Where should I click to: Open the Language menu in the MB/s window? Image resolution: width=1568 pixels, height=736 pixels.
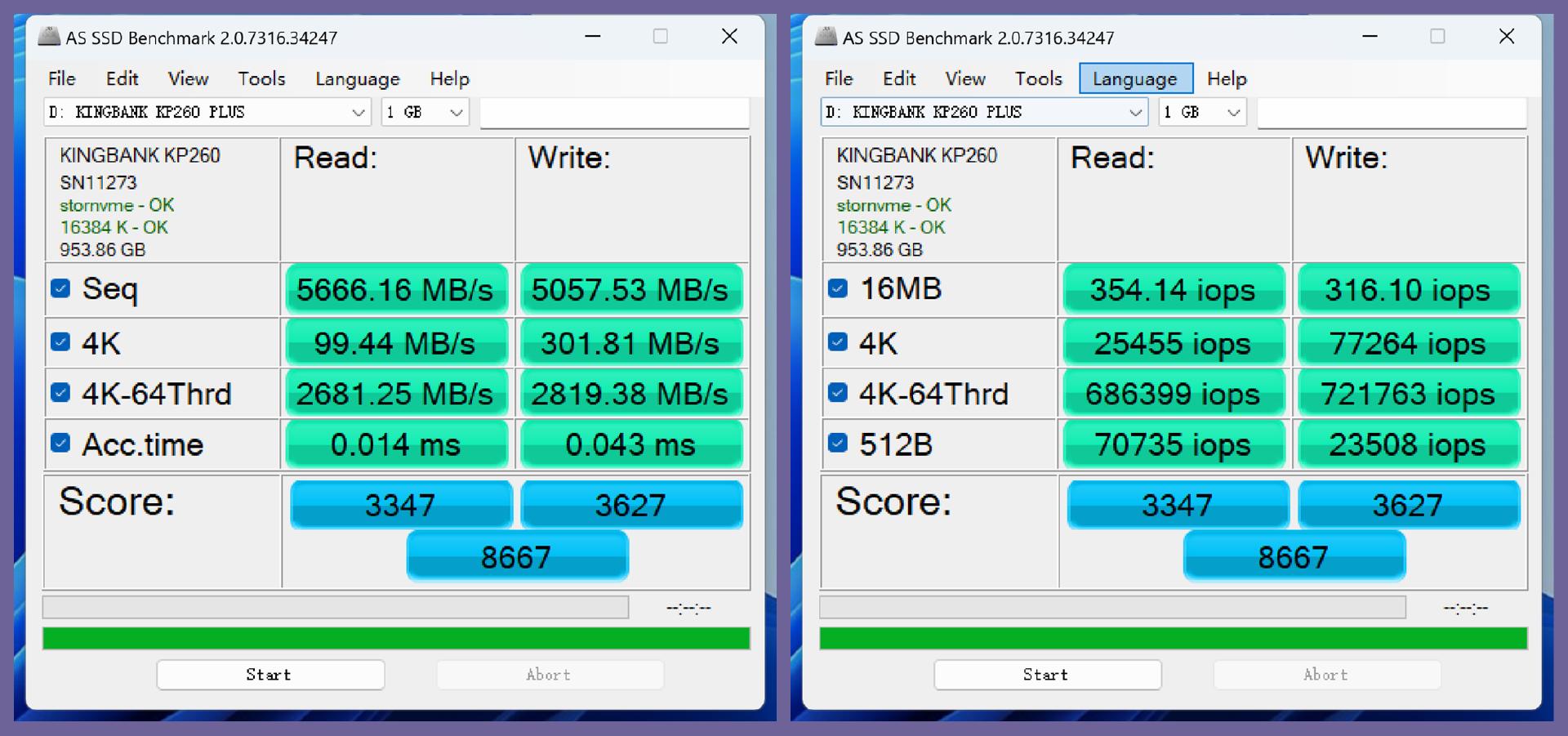click(x=358, y=78)
